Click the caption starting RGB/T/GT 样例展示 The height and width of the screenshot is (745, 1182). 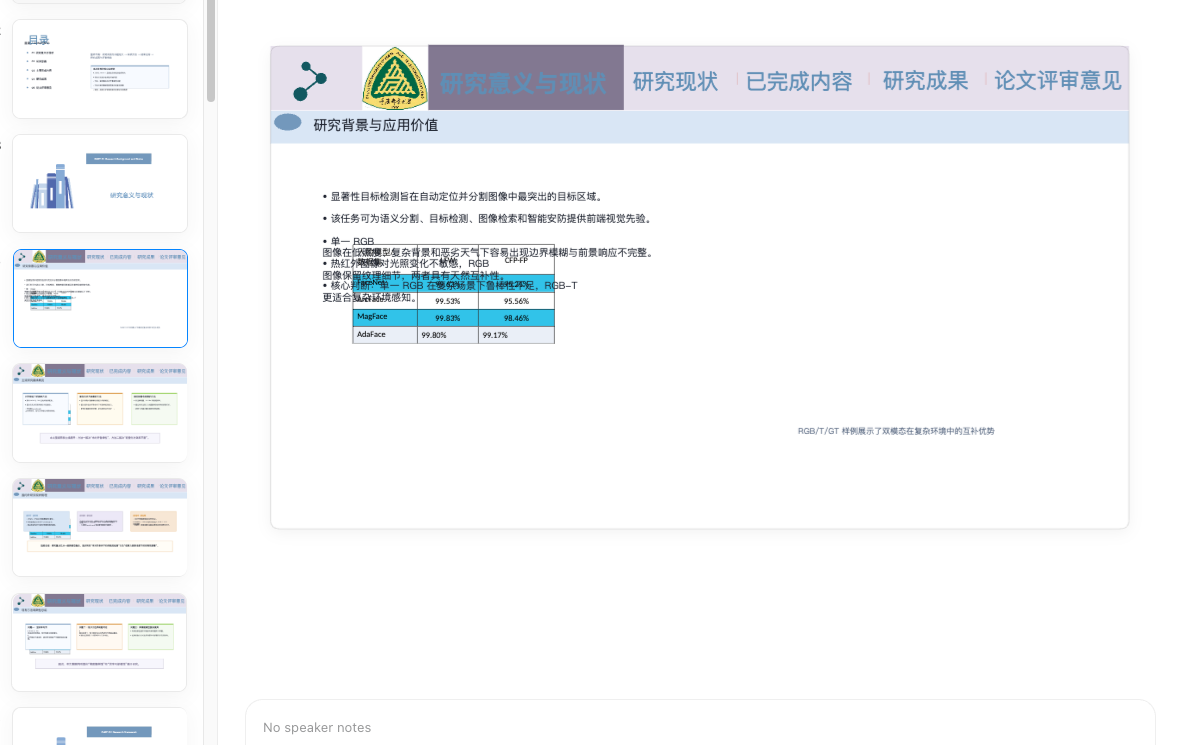tap(896, 431)
